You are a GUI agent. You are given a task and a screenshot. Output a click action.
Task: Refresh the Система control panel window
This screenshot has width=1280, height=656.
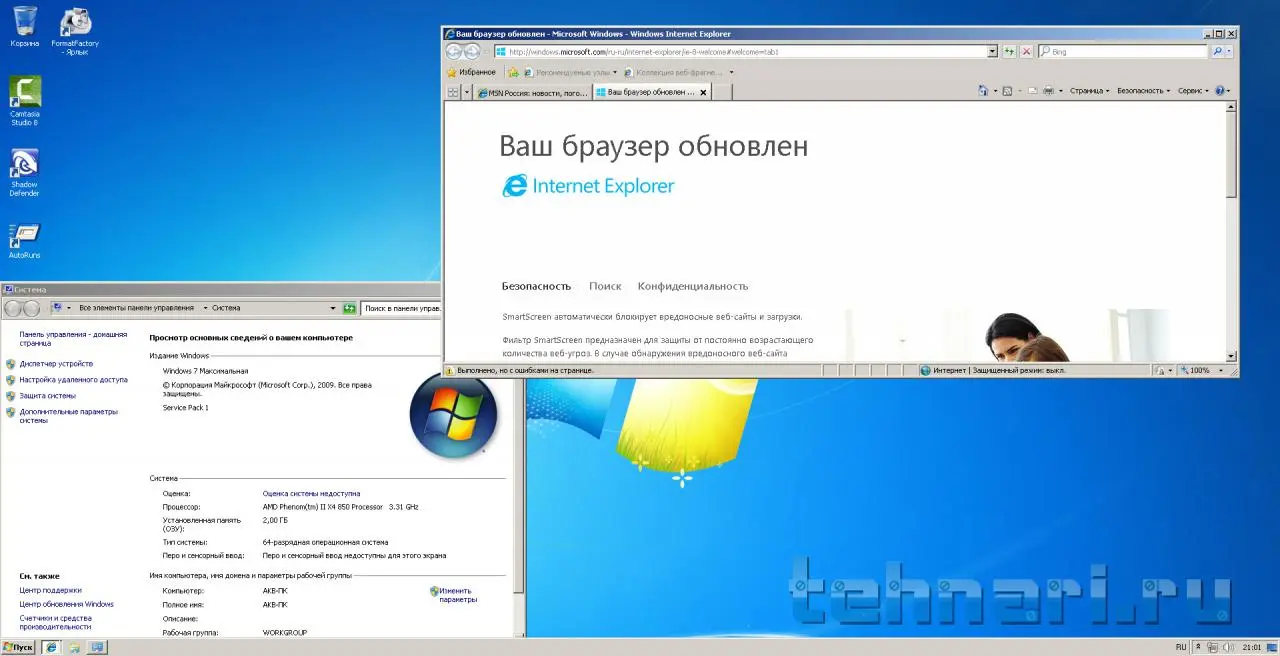tap(349, 308)
